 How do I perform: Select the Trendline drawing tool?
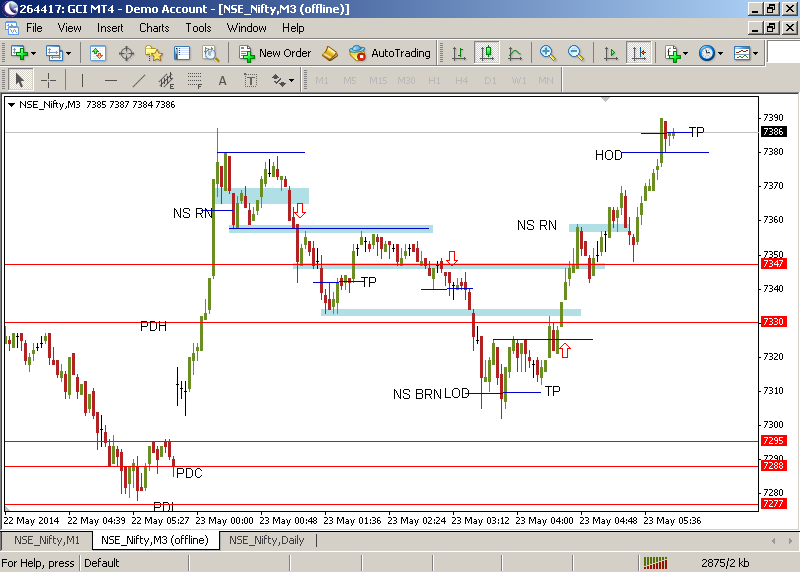(139, 80)
